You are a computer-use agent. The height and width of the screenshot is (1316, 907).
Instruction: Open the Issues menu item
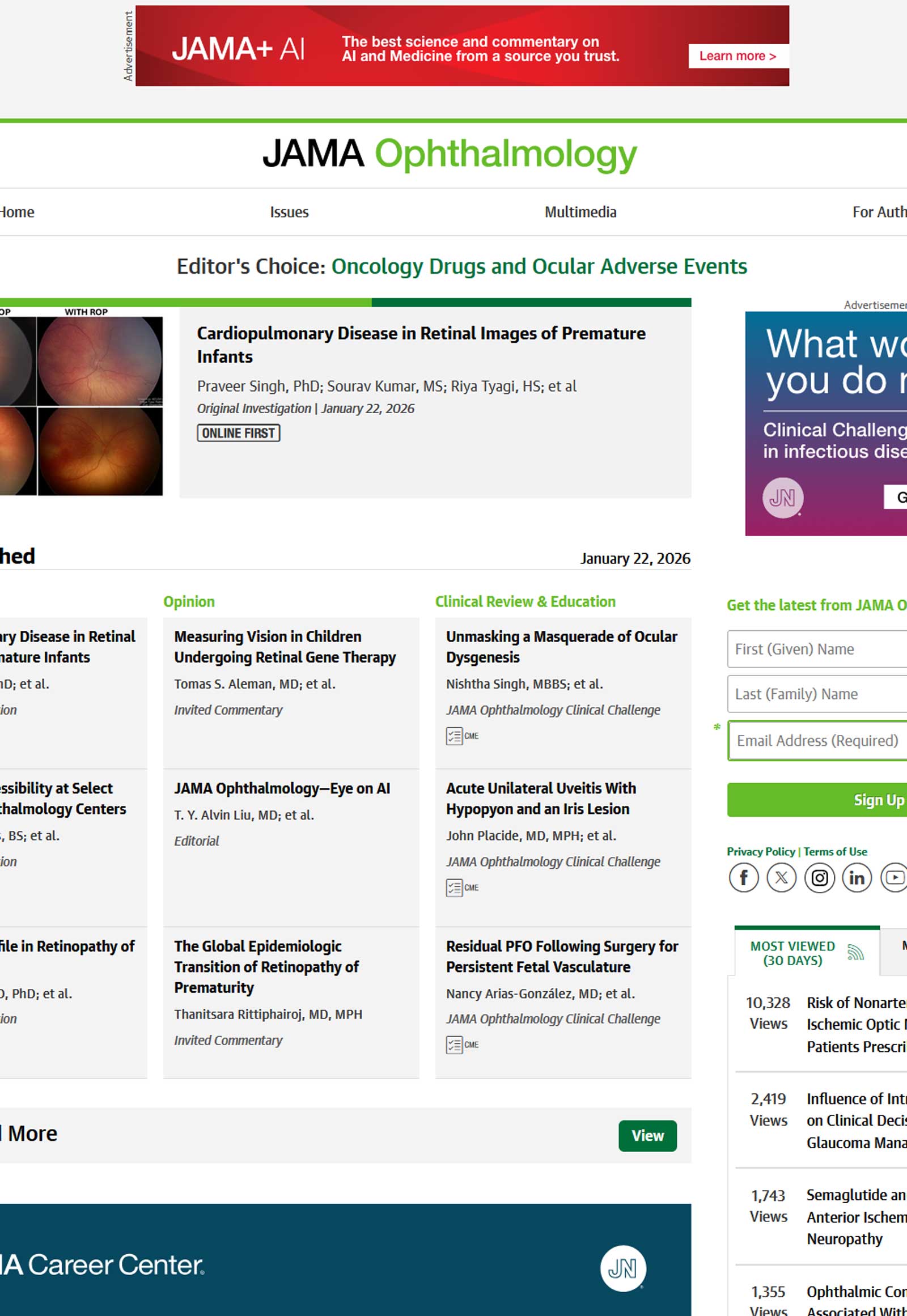[x=289, y=212]
